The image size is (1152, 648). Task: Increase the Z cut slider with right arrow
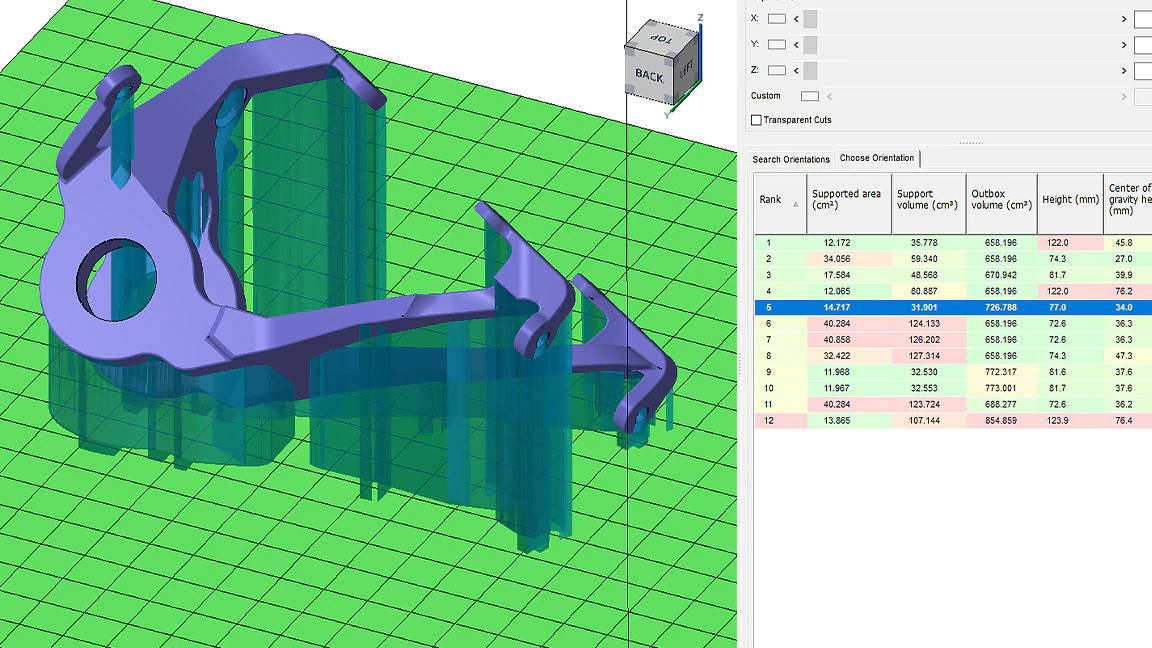coord(1124,71)
